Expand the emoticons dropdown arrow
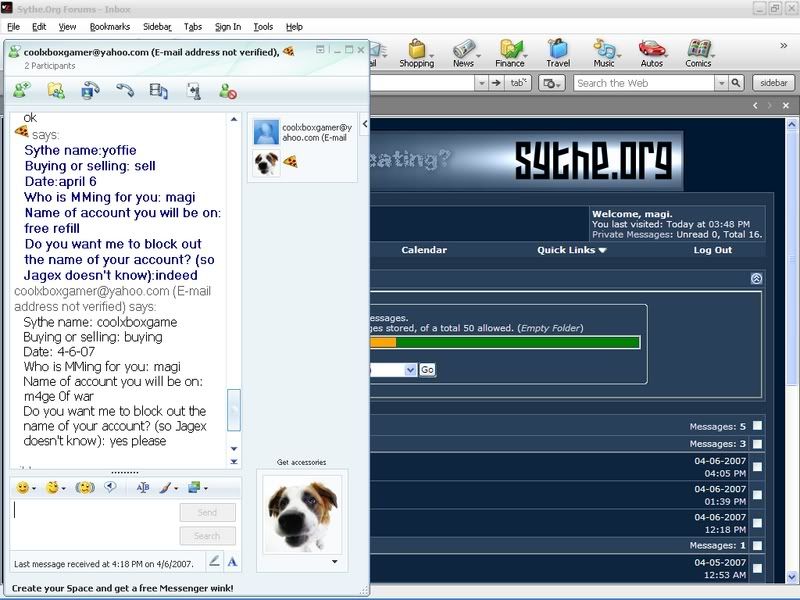 click(x=34, y=489)
